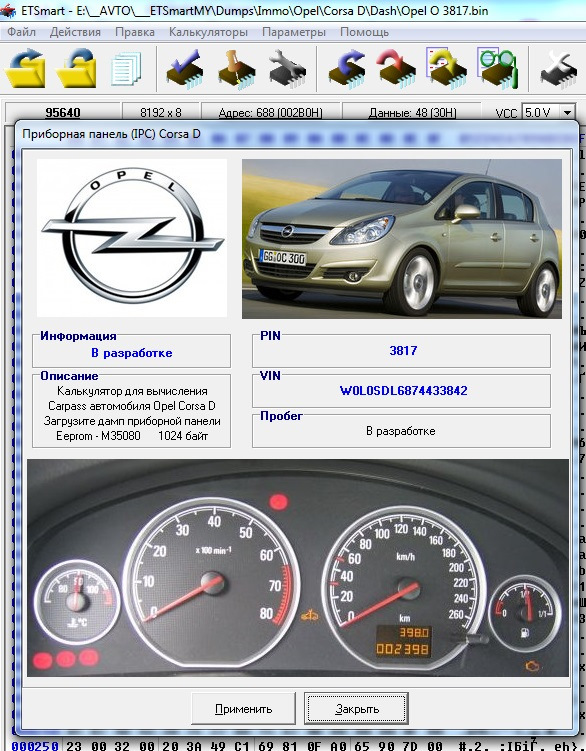Image resolution: width=586 pixels, height=751 pixels.
Task: Click the Данные: 48 (30H) cell
Action: point(412,113)
